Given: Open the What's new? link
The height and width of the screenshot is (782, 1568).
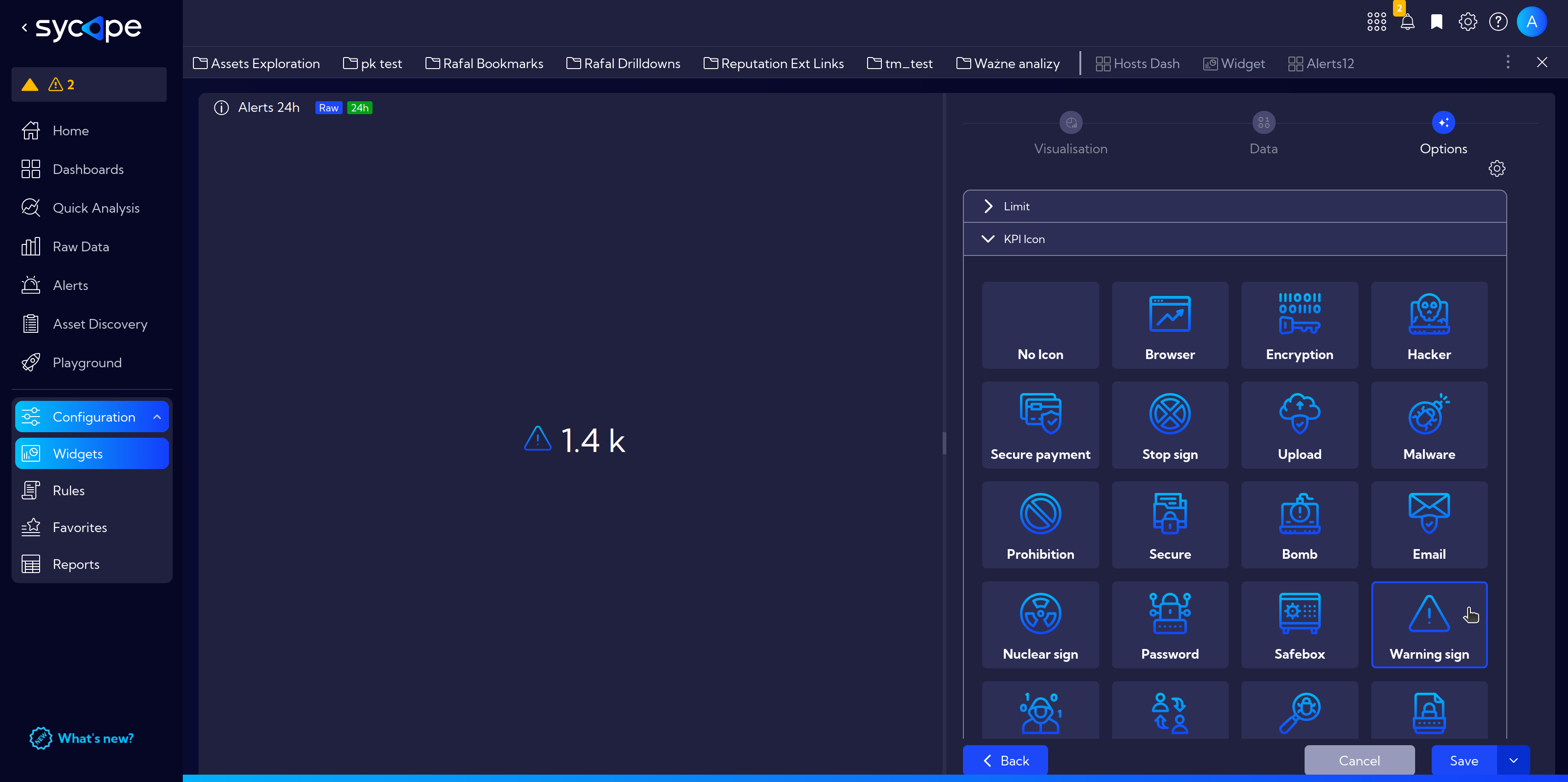Looking at the screenshot, I should tap(82, 738).
